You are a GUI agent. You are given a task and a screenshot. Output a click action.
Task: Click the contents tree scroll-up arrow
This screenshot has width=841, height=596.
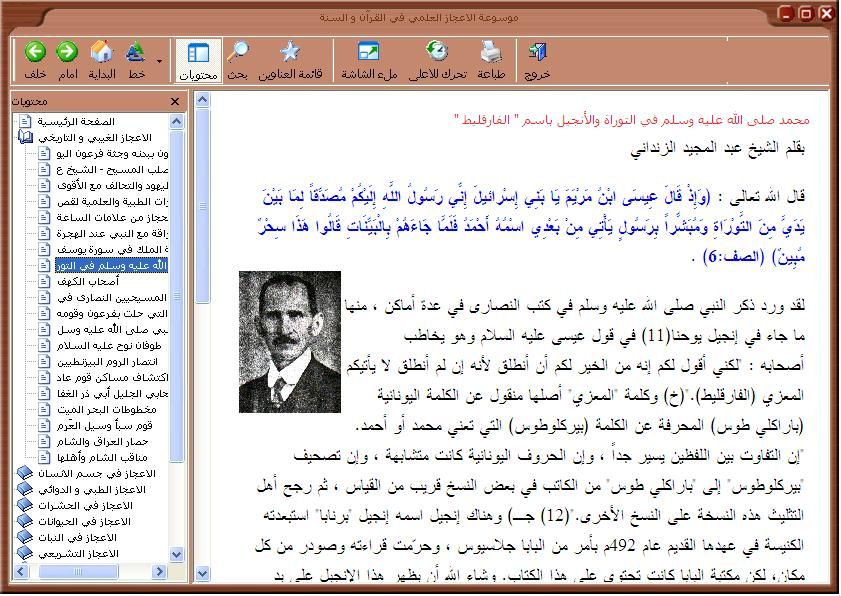pyautogui.click(x=176, y=122)
